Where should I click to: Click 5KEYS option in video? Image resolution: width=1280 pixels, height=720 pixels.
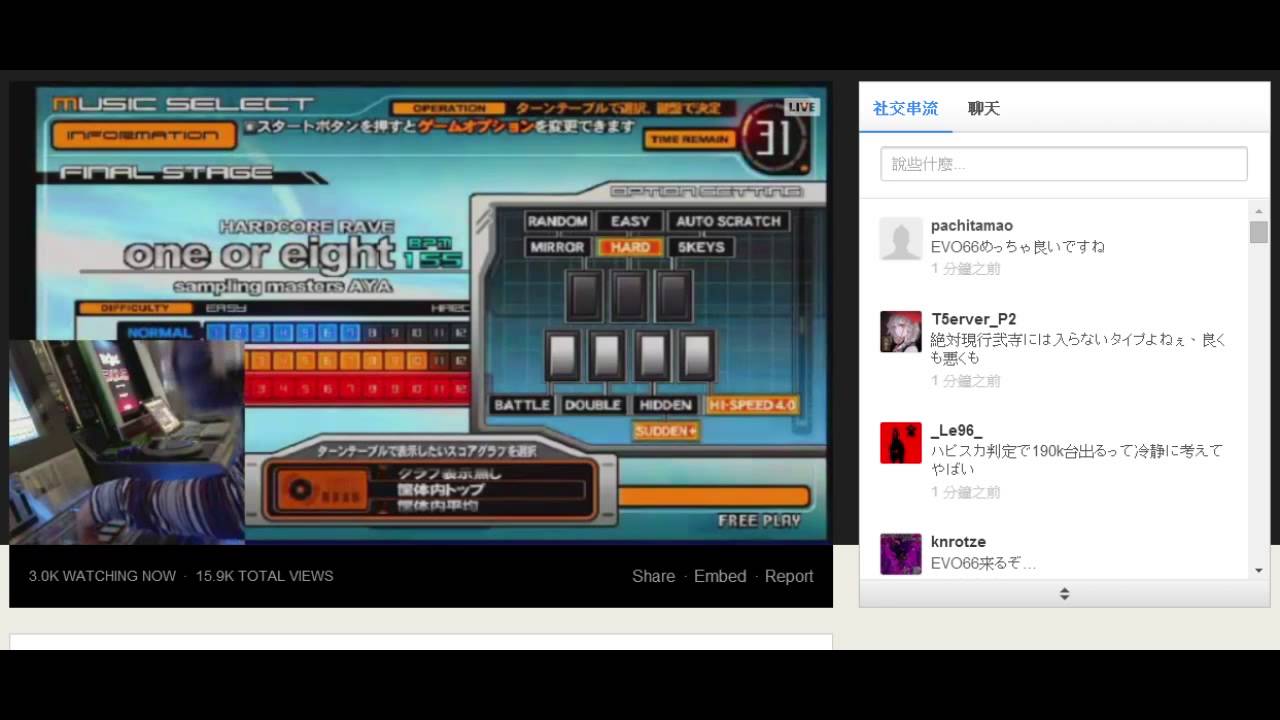(701, 247)
